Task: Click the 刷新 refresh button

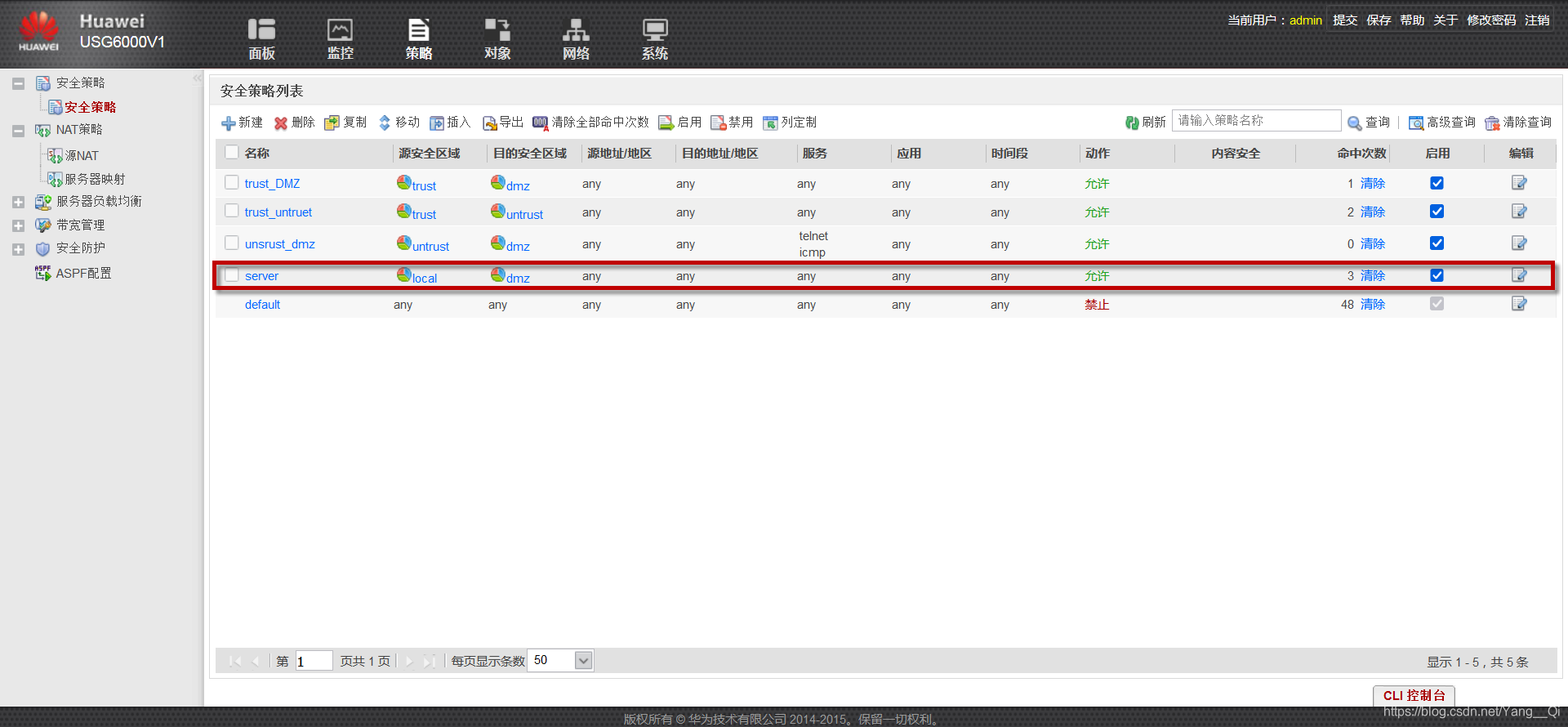Action: [x=1145, y=123]
